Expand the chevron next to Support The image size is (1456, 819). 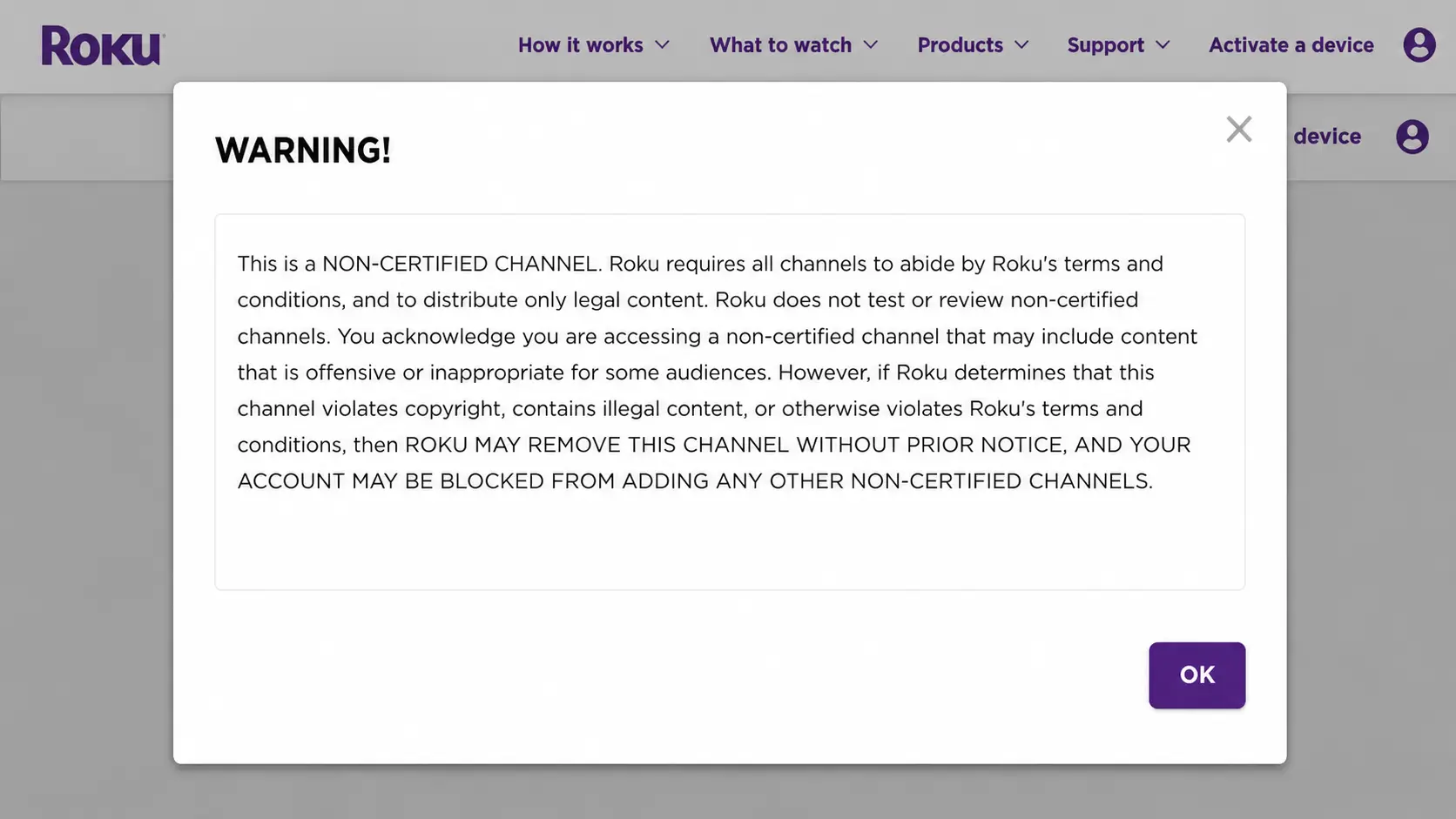[1163, 45]
